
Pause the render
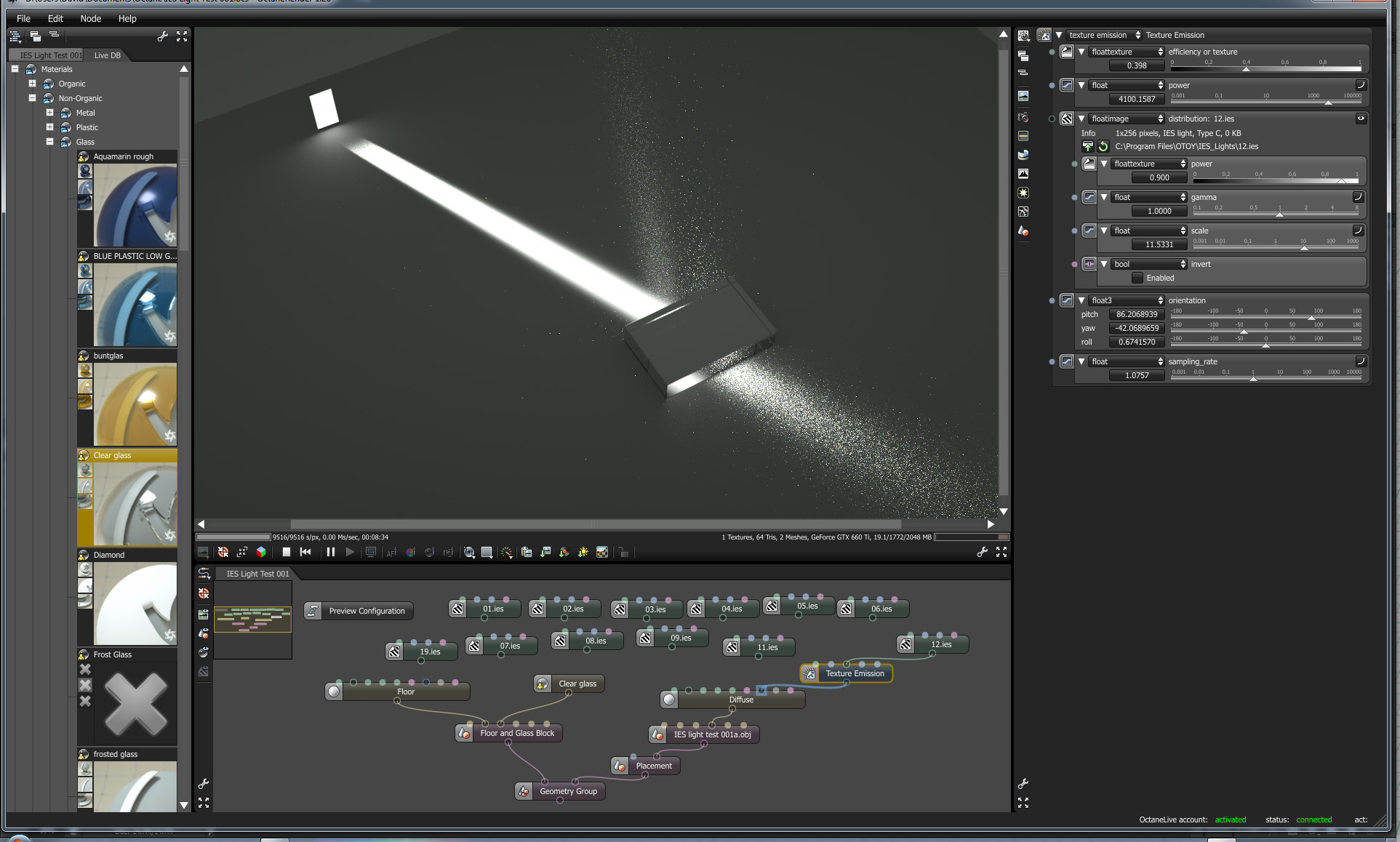point(331,553)
